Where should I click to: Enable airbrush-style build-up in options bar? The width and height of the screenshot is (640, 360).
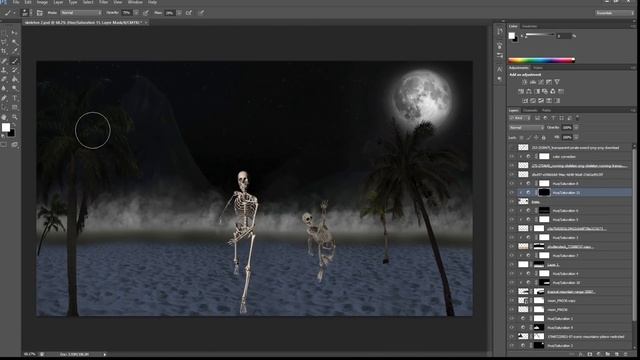click(x=189, y=13)
